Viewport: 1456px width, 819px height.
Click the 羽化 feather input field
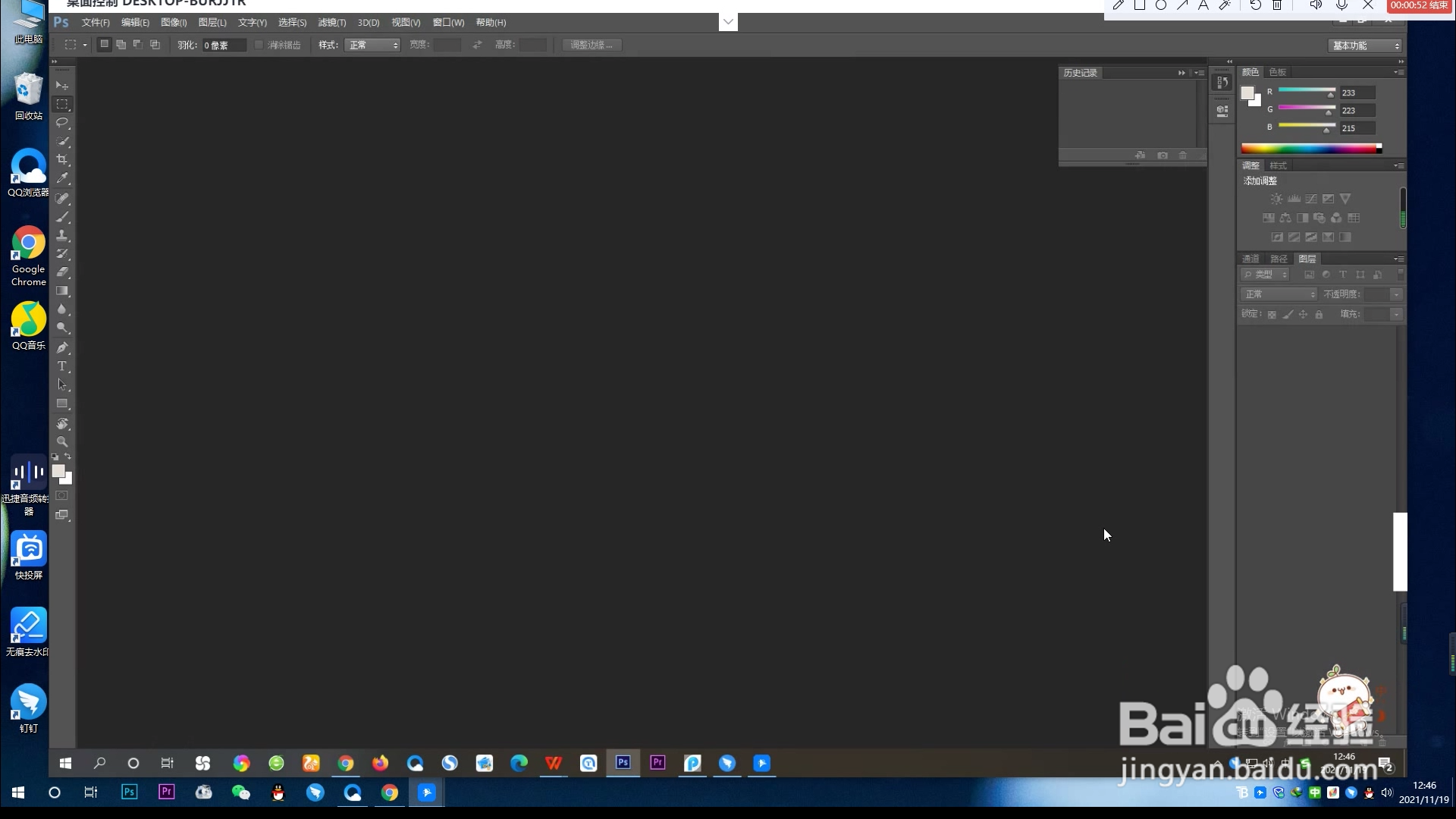(x=224, y=45)
